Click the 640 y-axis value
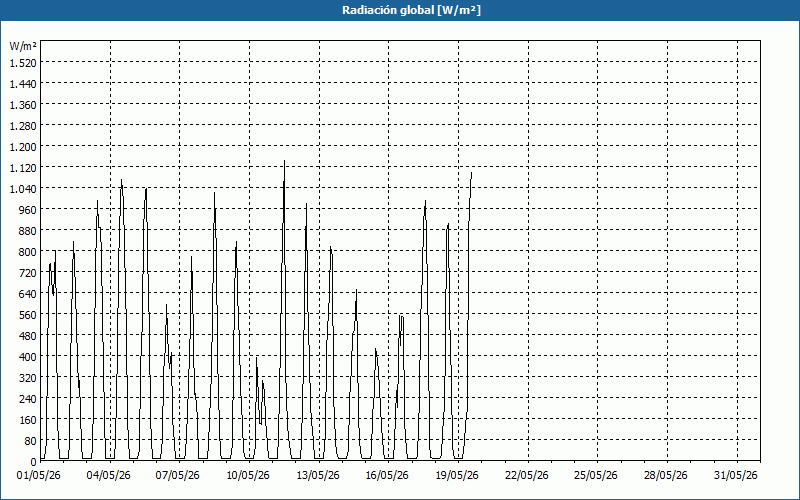Viewport: 800px width, 500px height. pos(28,294)
